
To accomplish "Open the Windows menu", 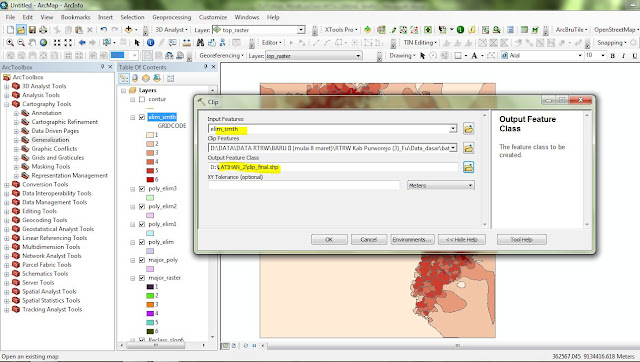I will 247,17.
